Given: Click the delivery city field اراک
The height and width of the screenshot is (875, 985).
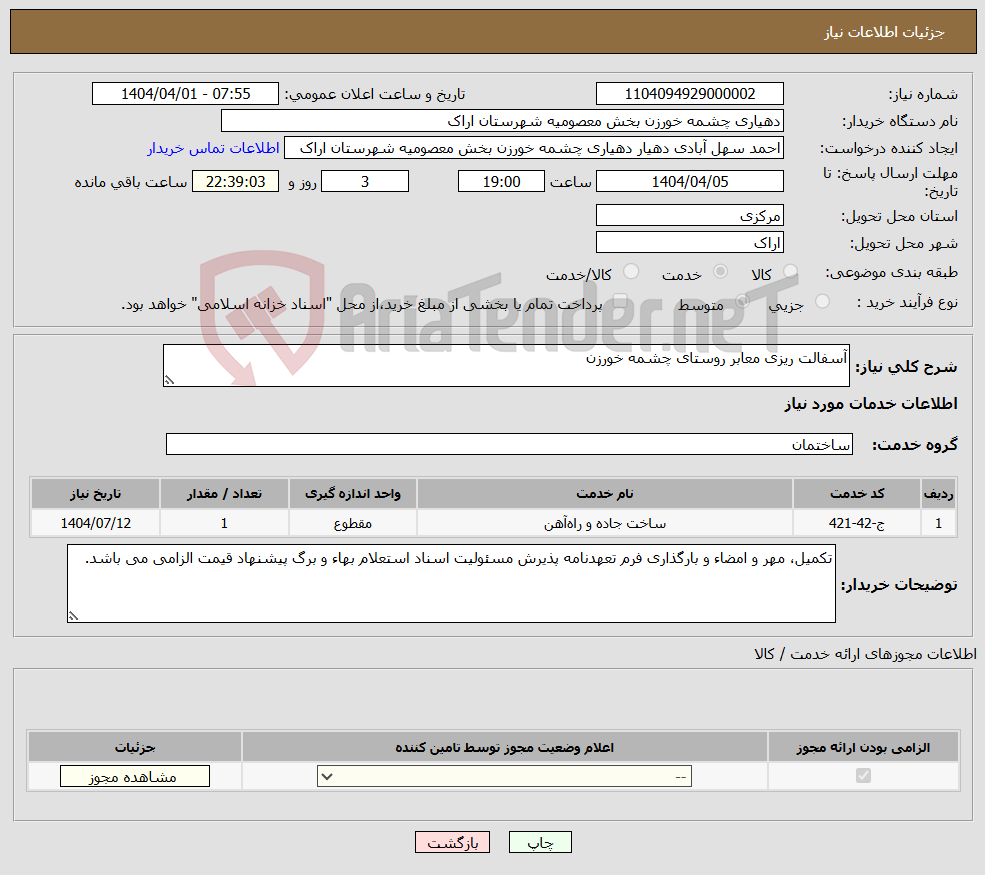Looking at the screenshot, I should click(x=689, y=242).
